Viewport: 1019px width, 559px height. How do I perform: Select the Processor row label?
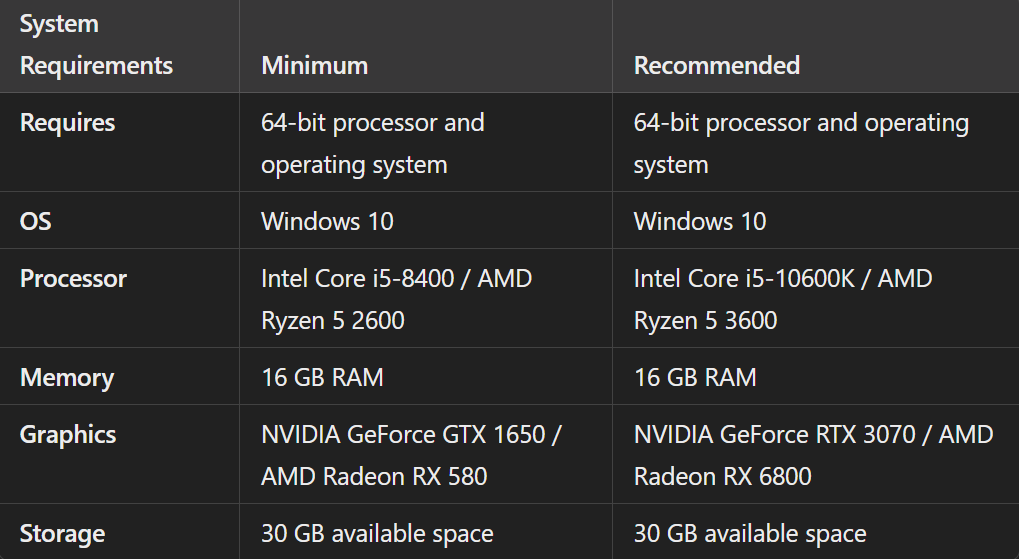point(73,278)
